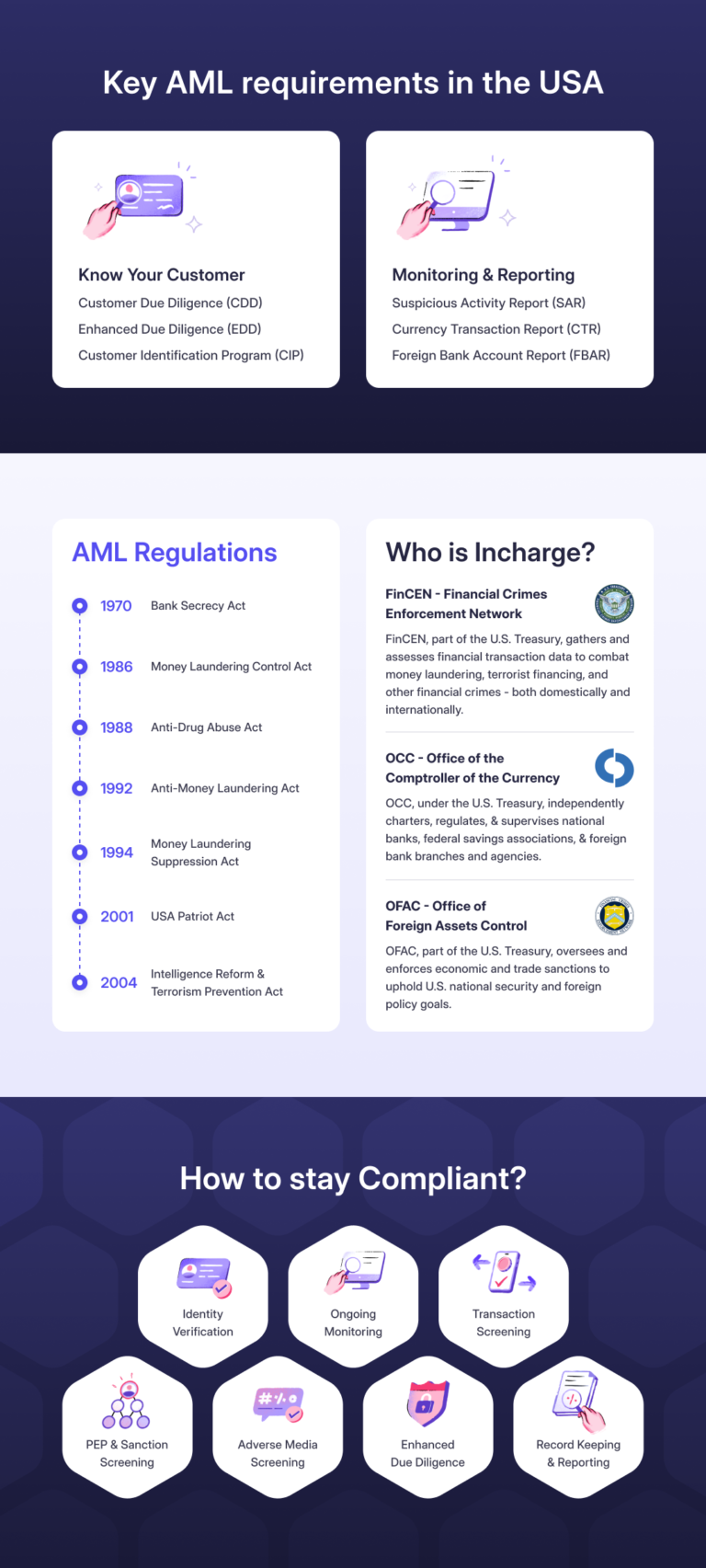
Task: Select the 2001 USA Patriot Act marker
Action: click(80, 917)
